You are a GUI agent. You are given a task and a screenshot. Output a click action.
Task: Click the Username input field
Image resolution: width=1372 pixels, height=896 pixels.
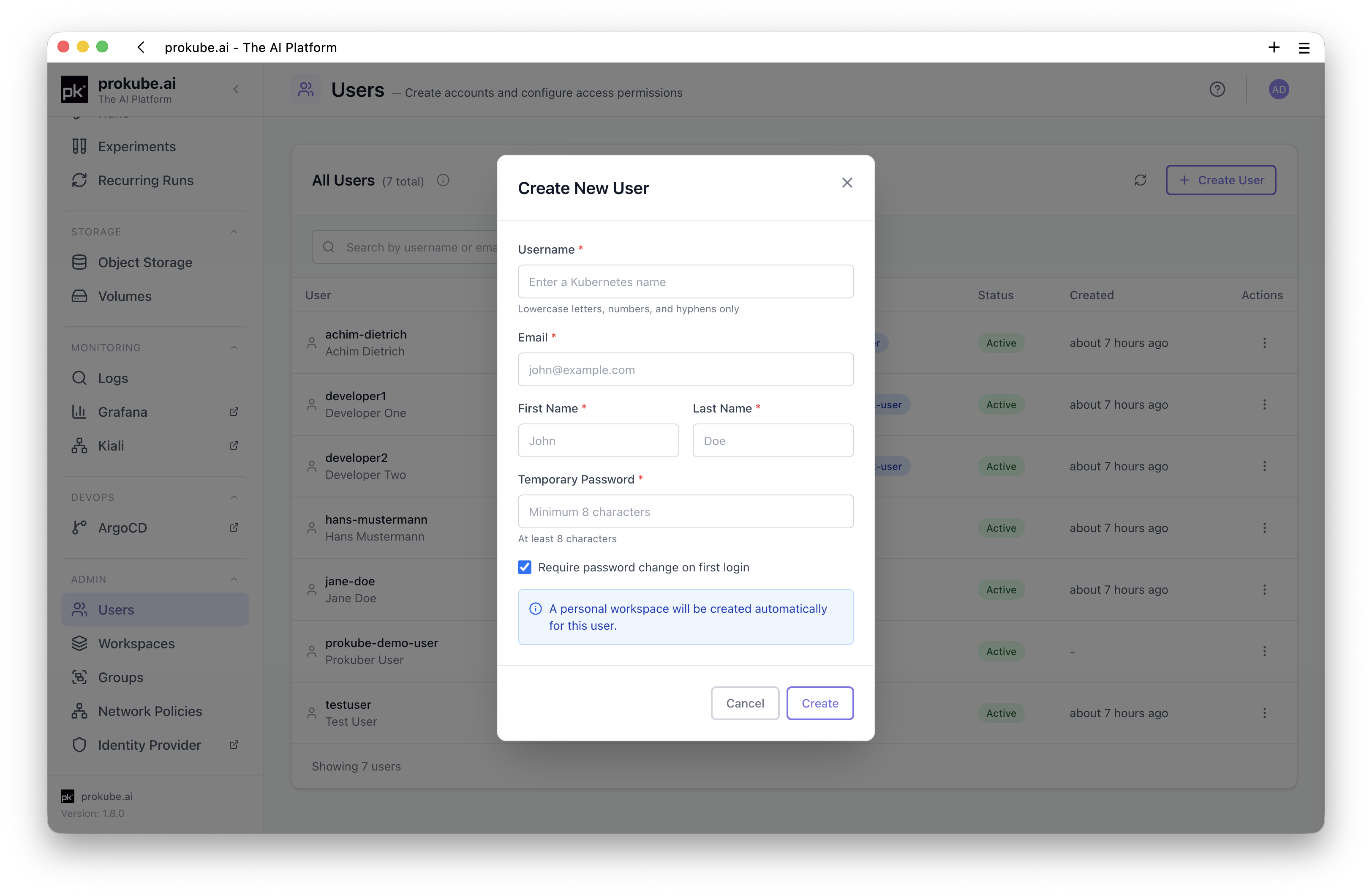tap(686, 281)
